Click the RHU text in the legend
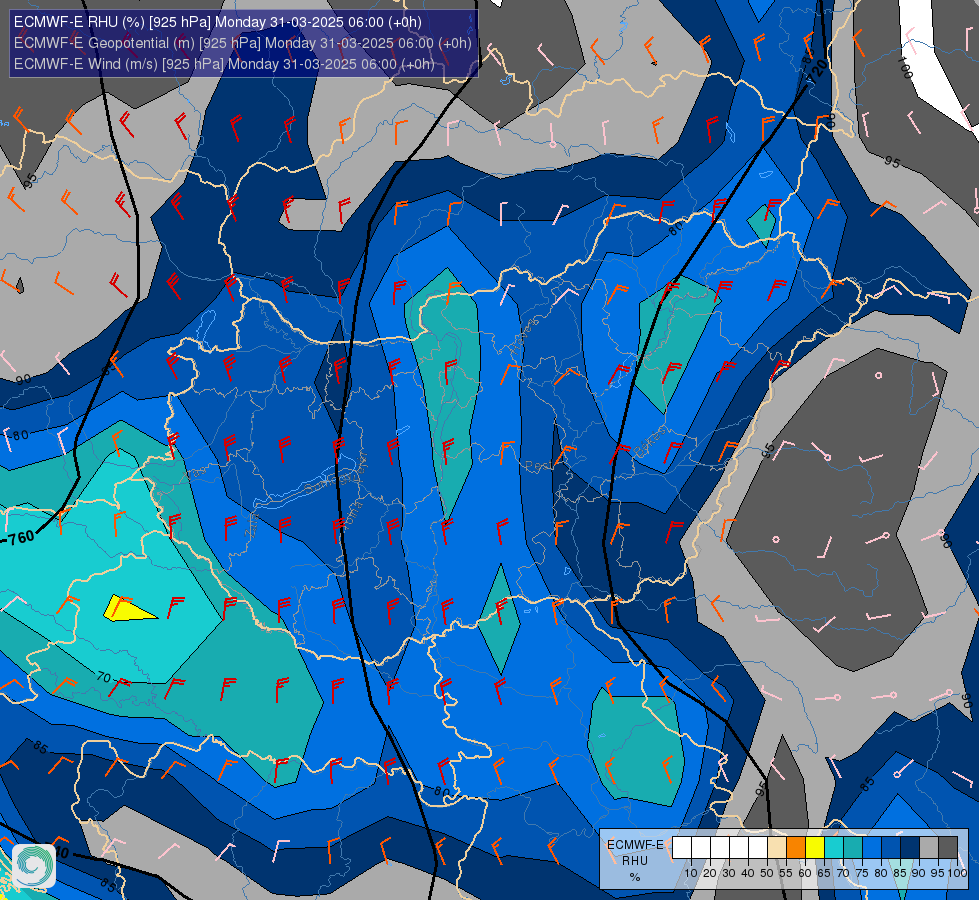This screenshot has height=900, width=979. tap(635, 861)
